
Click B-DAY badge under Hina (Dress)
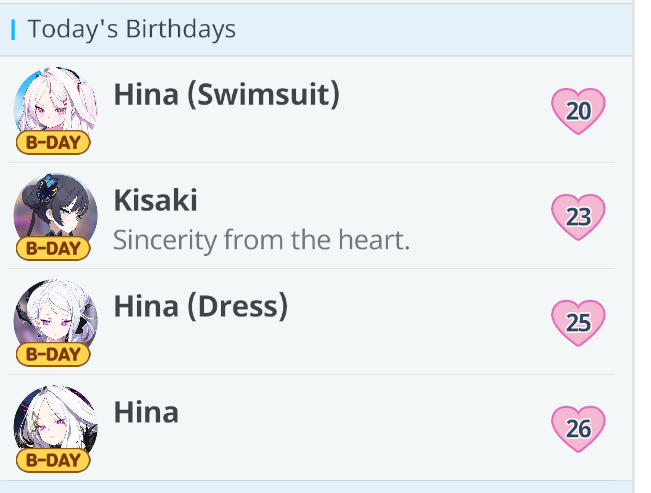tap(53, 354)
